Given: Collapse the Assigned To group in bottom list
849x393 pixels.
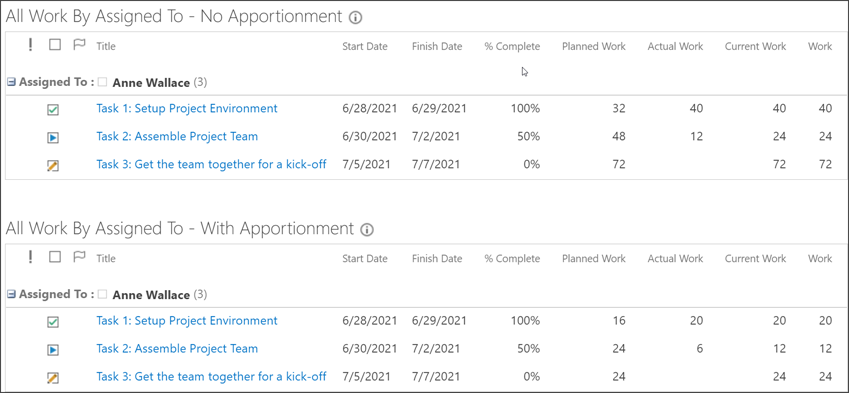Looking at the screenshot, I should tap(11, 294).
